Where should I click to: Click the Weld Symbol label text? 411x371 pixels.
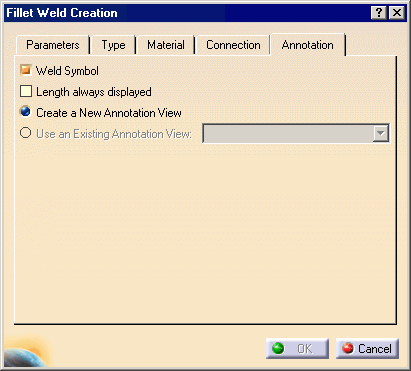point(67,71)
